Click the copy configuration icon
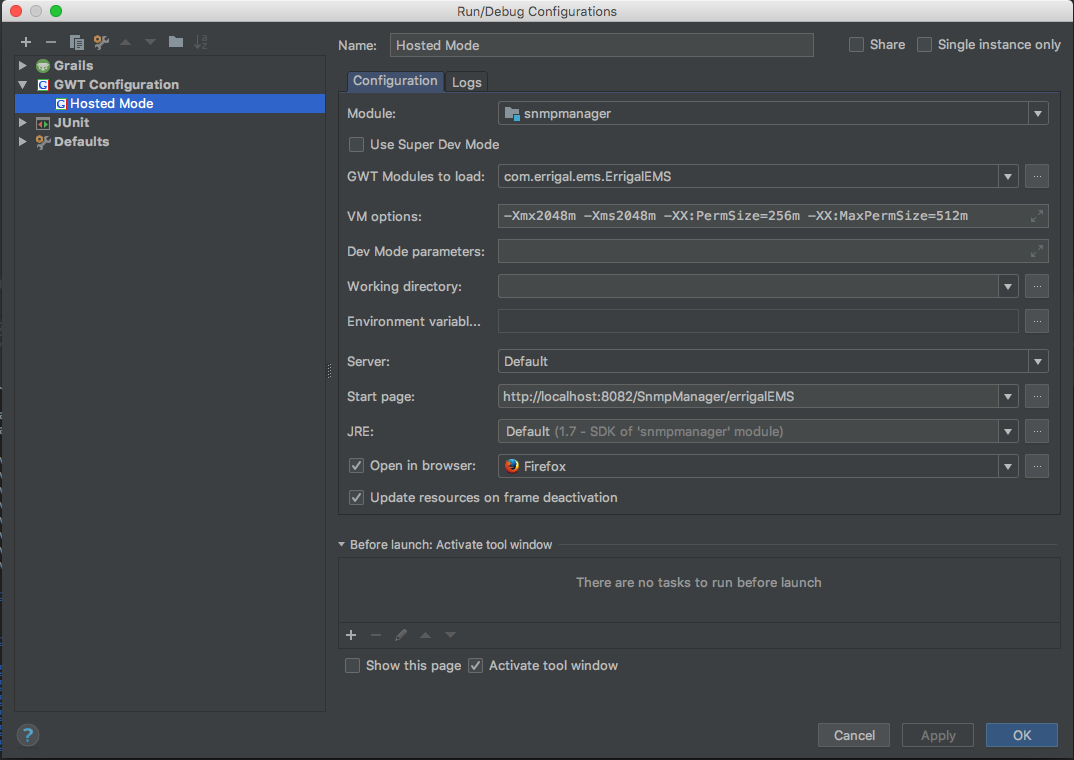Viewport: 1074px width, 760px height. pos(76,42)
